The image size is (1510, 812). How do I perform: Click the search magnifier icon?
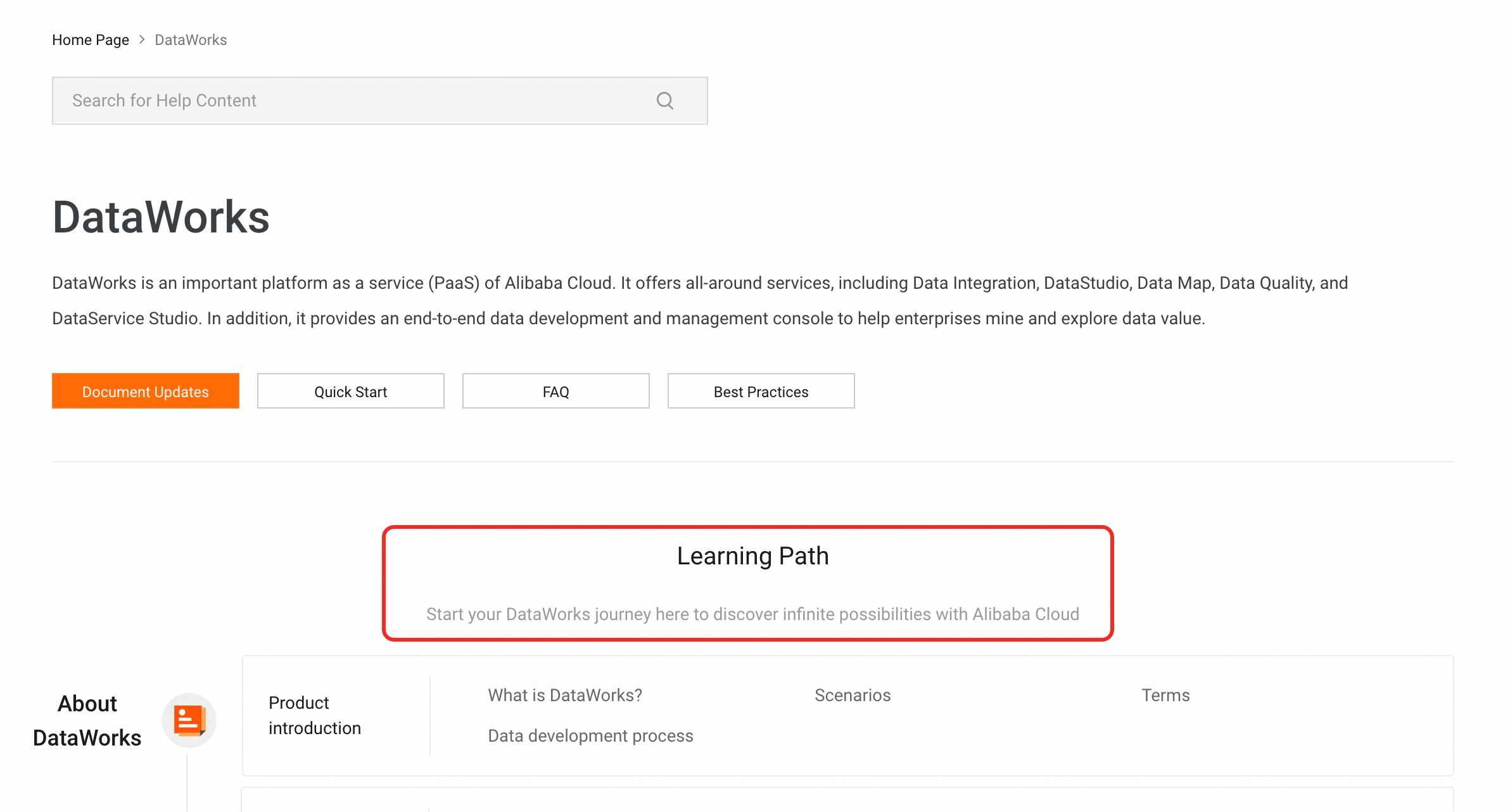(664, 100)
